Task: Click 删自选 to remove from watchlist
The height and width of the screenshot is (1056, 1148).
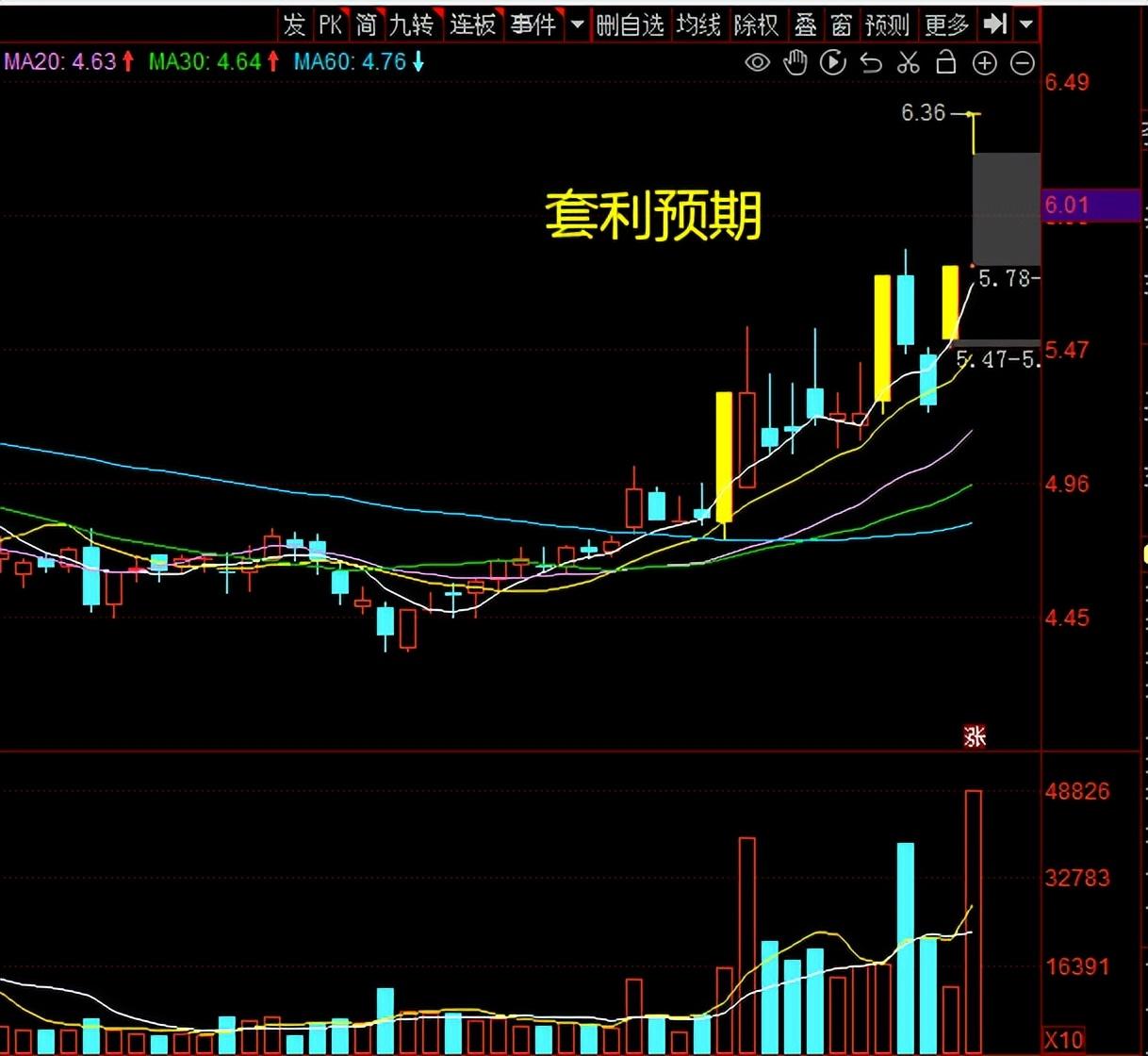Action: coord(630,25)
